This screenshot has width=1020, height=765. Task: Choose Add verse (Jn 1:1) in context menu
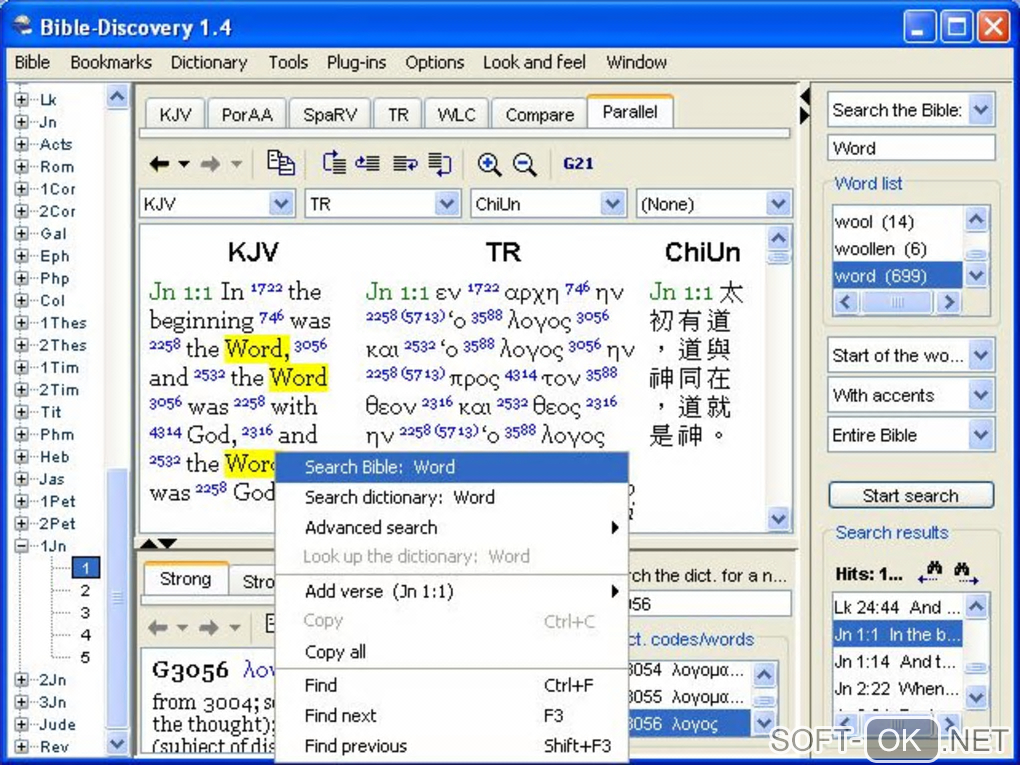tap(452, 591)
